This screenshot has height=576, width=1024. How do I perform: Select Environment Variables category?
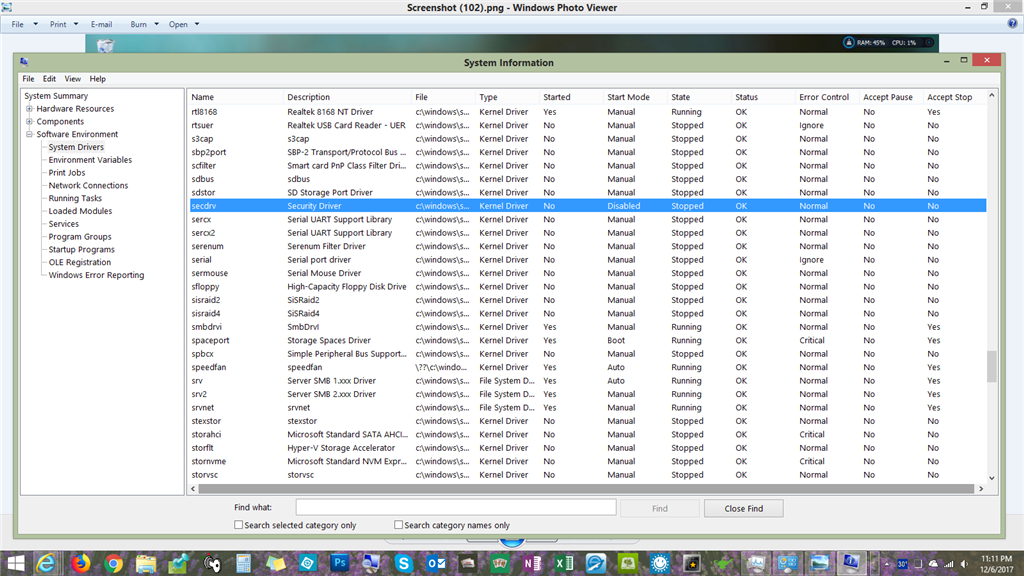click(90, 160)
